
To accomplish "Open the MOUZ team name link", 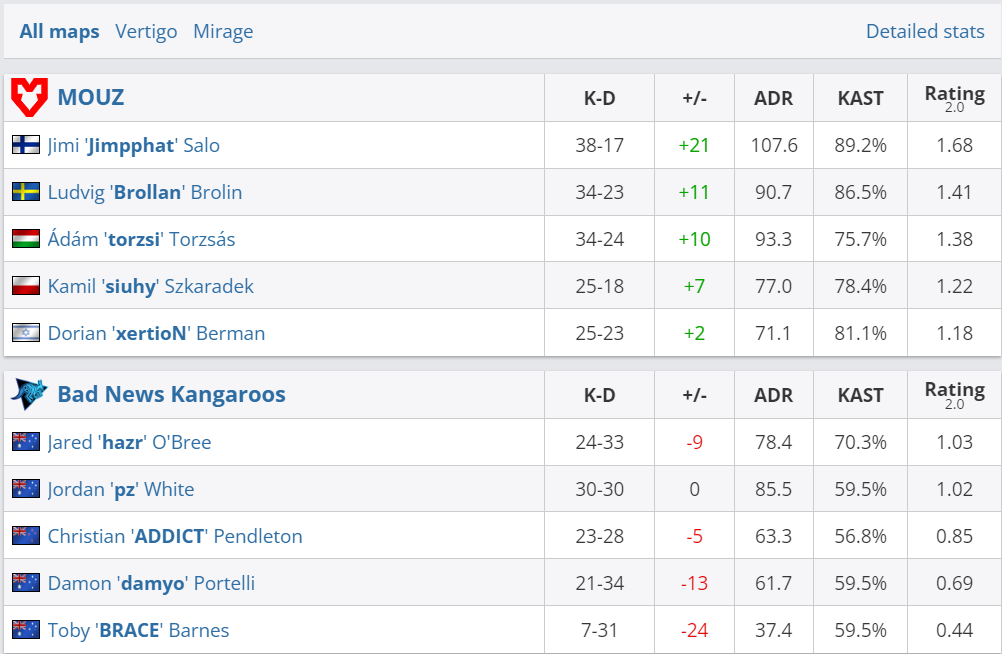I will click(91, 98).
